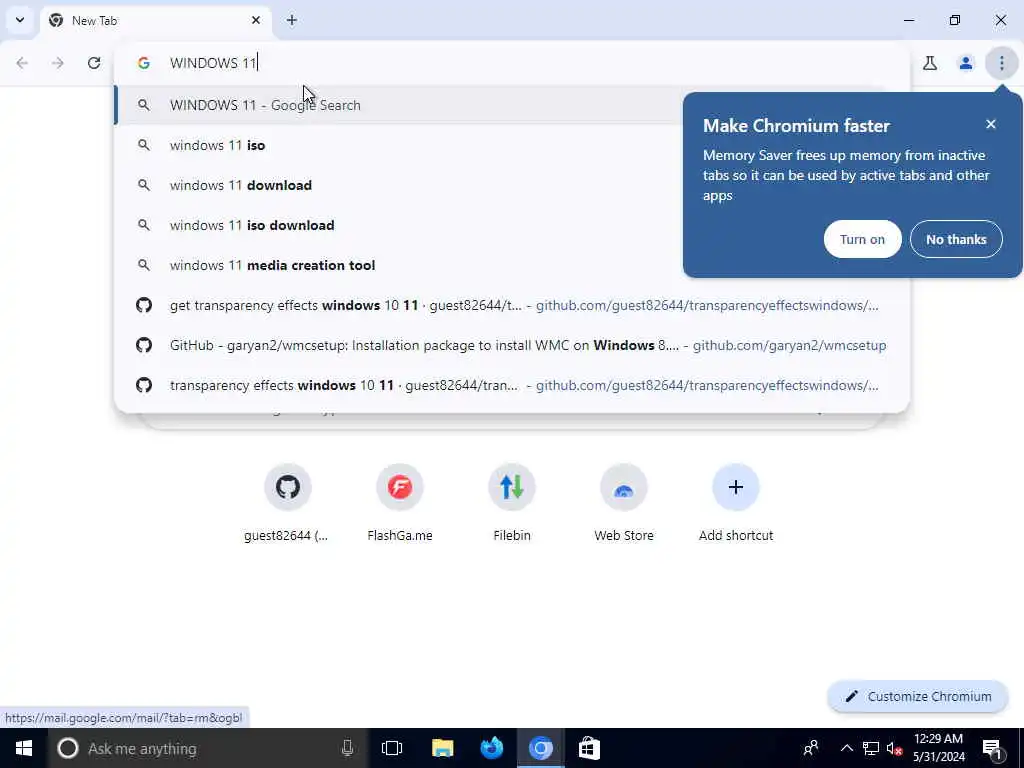The width and height of the screenshot is (1024, 768).
Task: Click the Ask me anything search box
Action: click(206, 748)
